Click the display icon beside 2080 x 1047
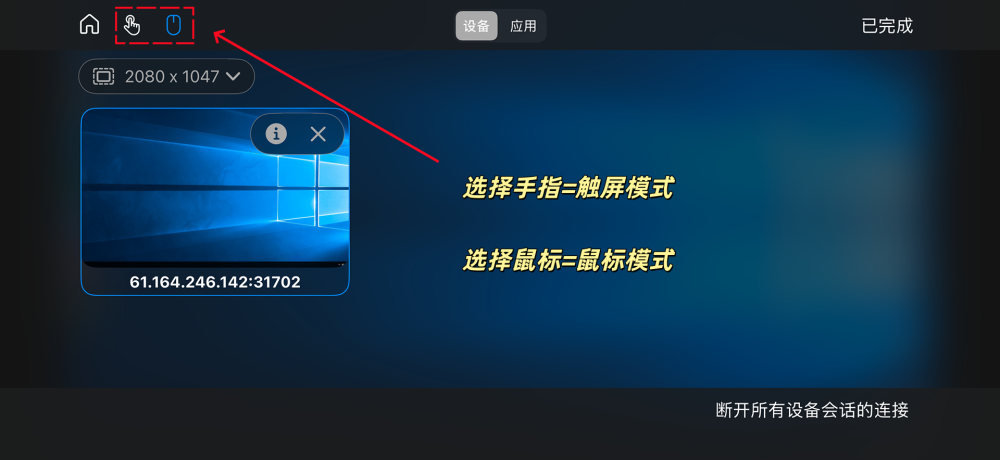Image resolution: width=1000 pixels, height=460 pixels. pyautogui.click(x=103, y=77)
